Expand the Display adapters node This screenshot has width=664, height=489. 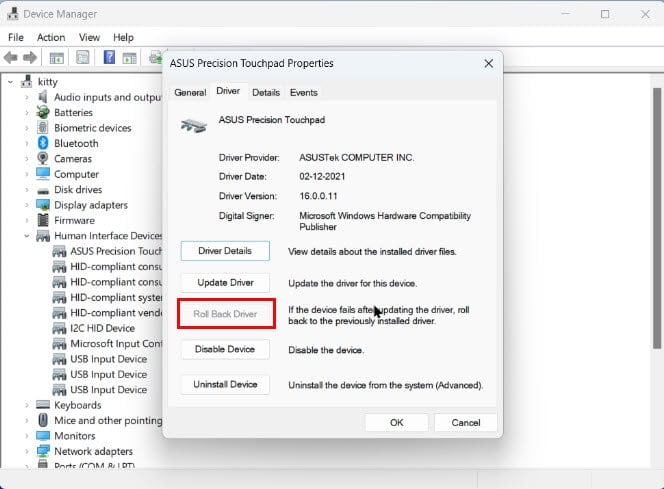tap(27, 205)
